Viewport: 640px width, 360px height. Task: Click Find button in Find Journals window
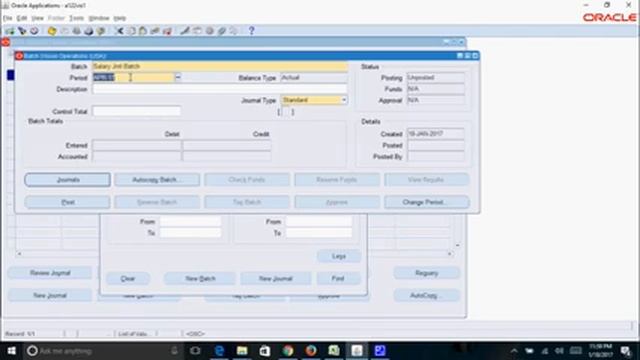[x=338, y=278]
